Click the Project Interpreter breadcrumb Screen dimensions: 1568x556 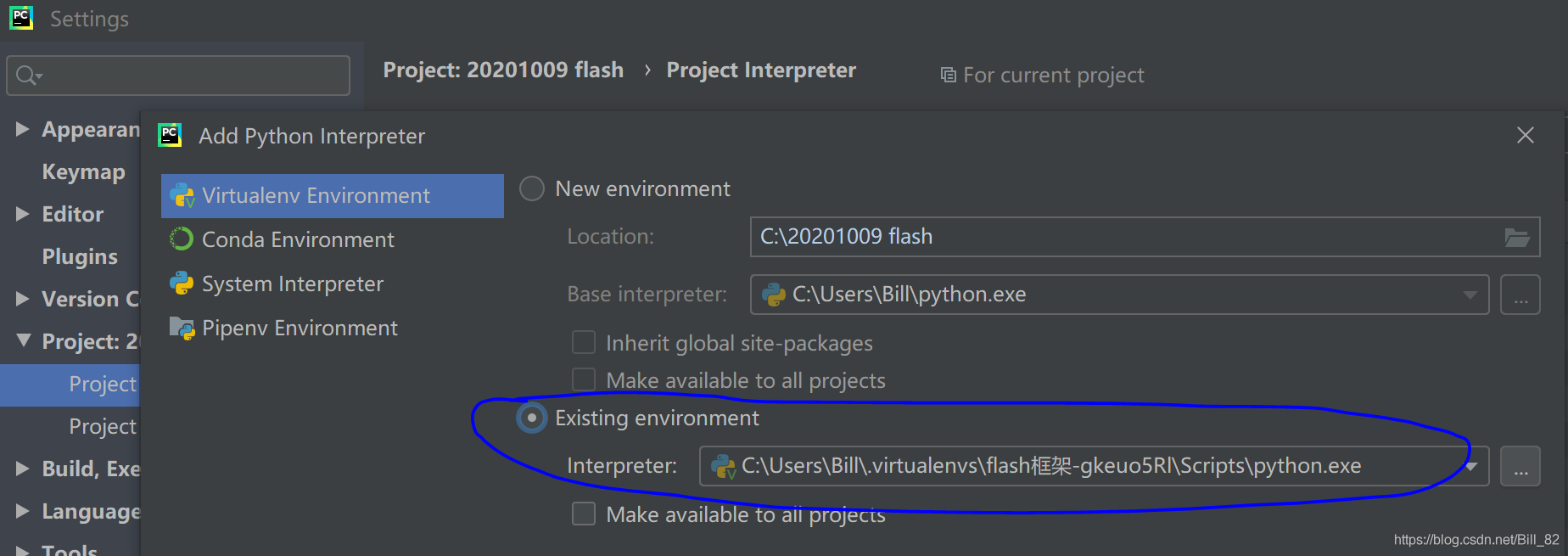[761, 70]
